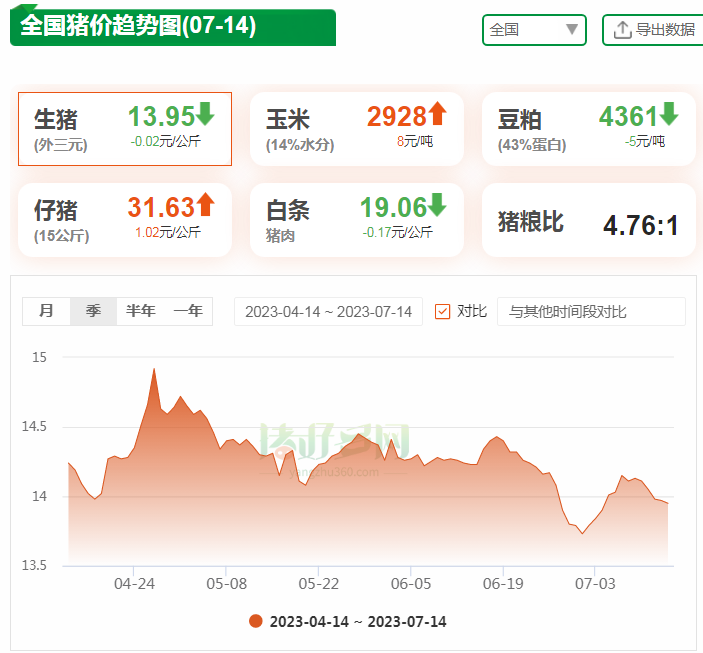Select the 生猪 (外三元) price card

[x=125, y=129]
